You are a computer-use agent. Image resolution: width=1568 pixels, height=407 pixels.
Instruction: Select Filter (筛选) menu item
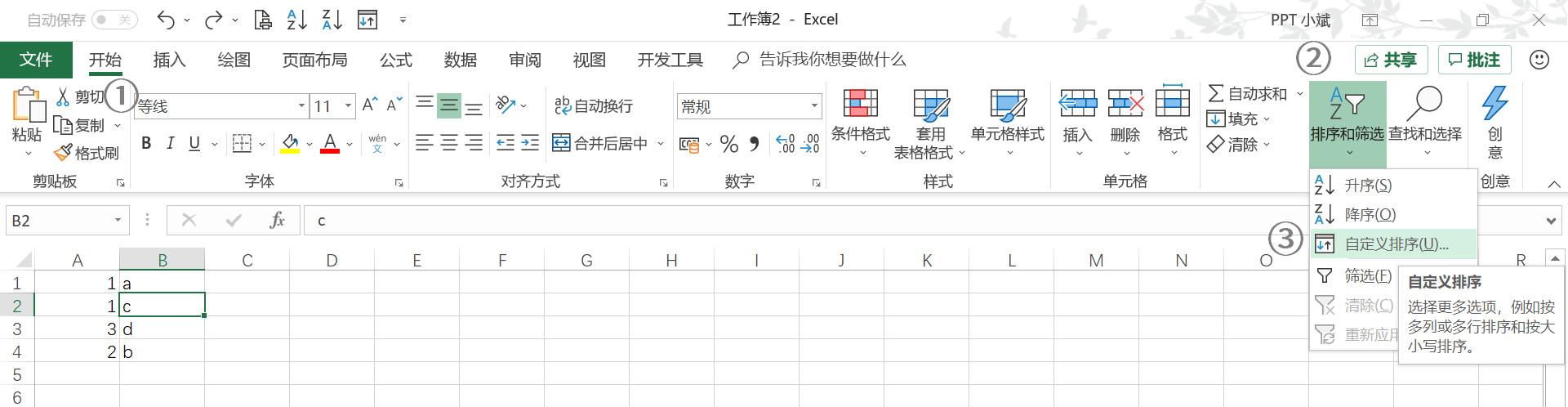coord(1353,275)
